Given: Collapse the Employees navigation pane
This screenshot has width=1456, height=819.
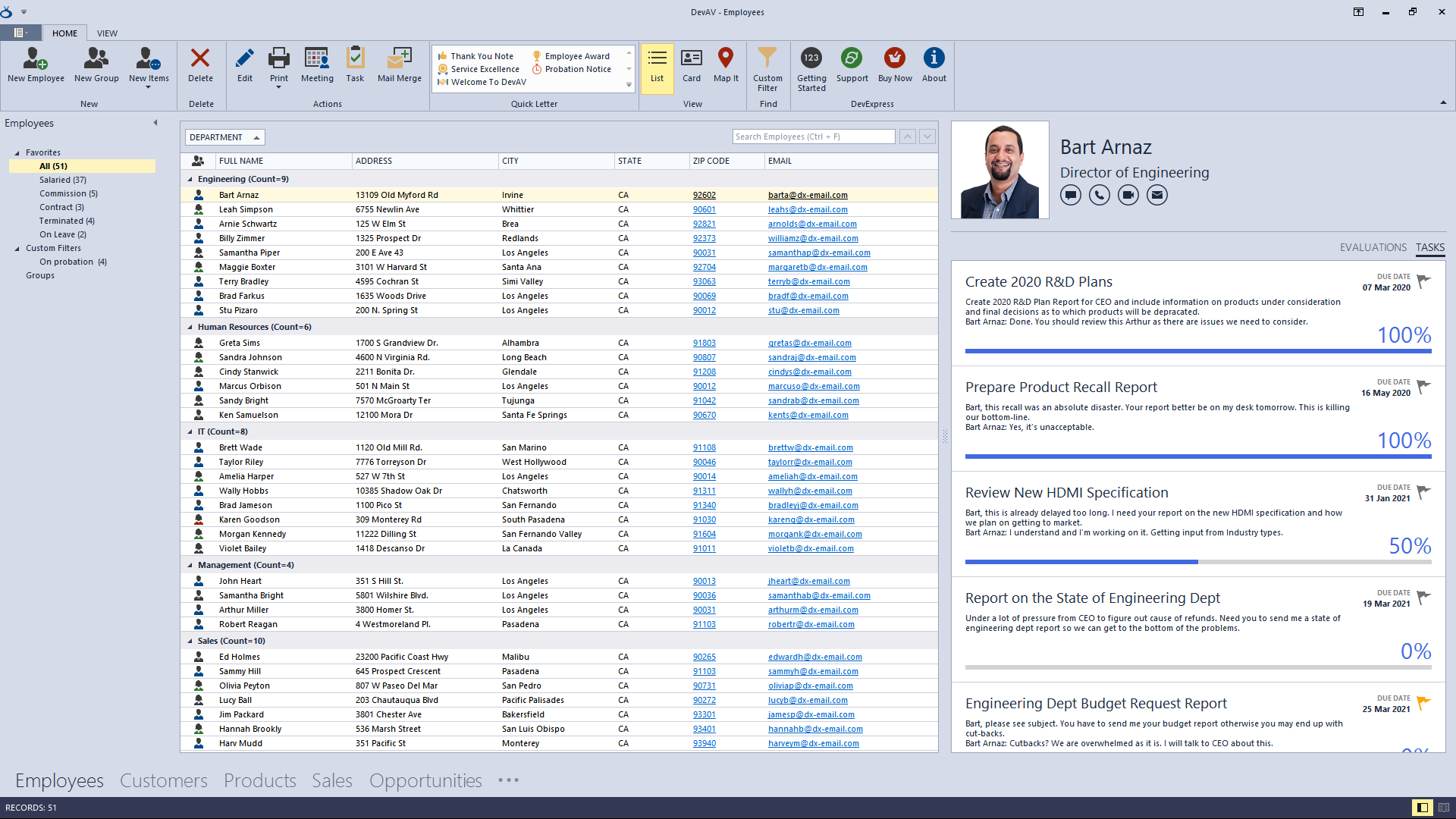Looking at the screenshot, I should 155,123.
